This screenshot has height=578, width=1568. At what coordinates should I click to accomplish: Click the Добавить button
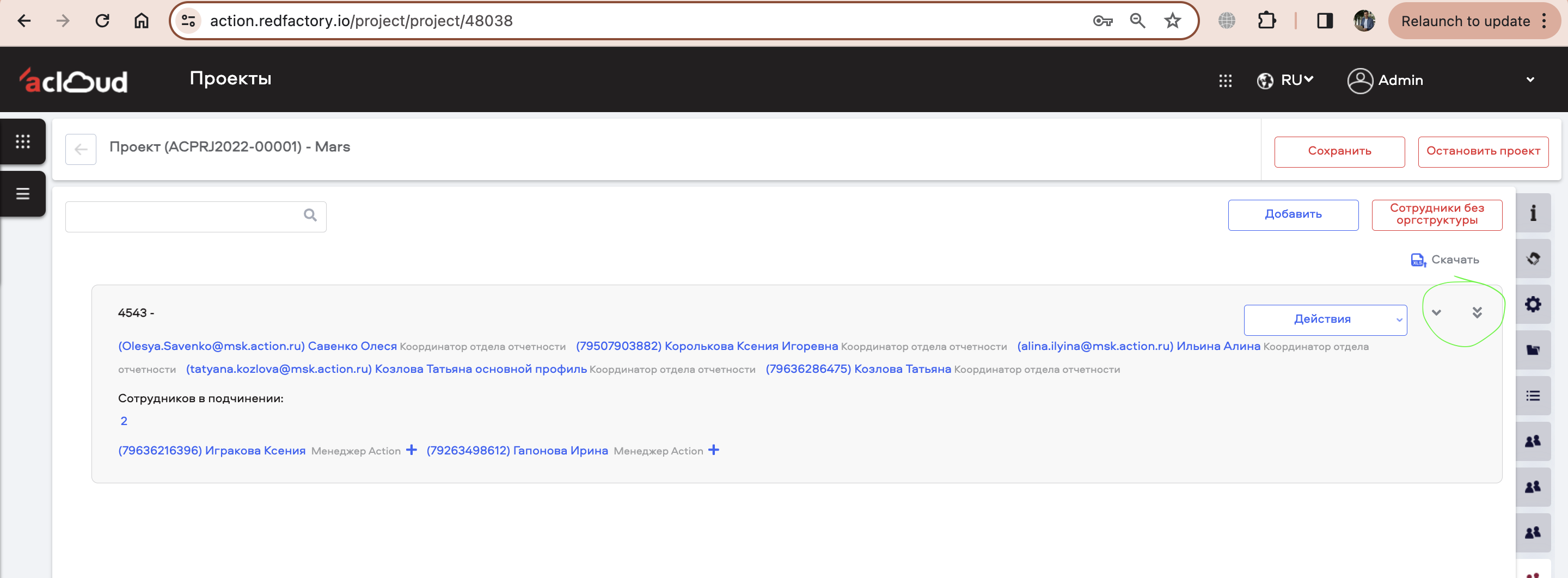pos(1293,215)
